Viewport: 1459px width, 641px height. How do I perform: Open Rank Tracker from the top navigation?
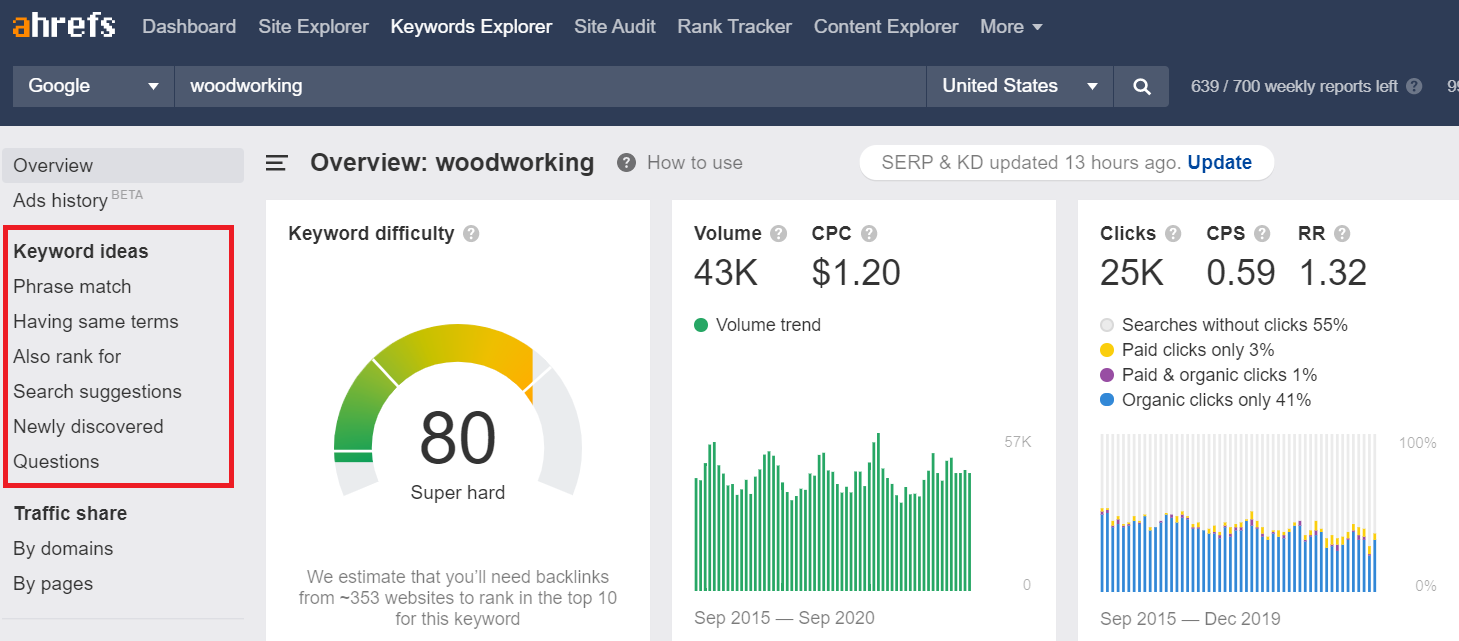(x=734, y=26)
